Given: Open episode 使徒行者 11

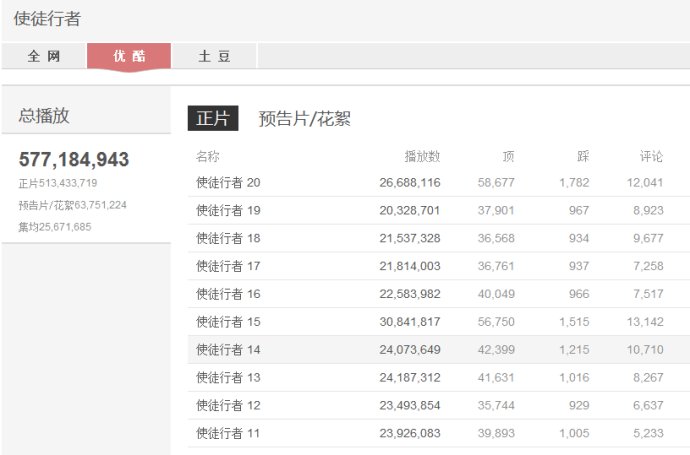Looking at the screenshot, I should pos(228,433).
